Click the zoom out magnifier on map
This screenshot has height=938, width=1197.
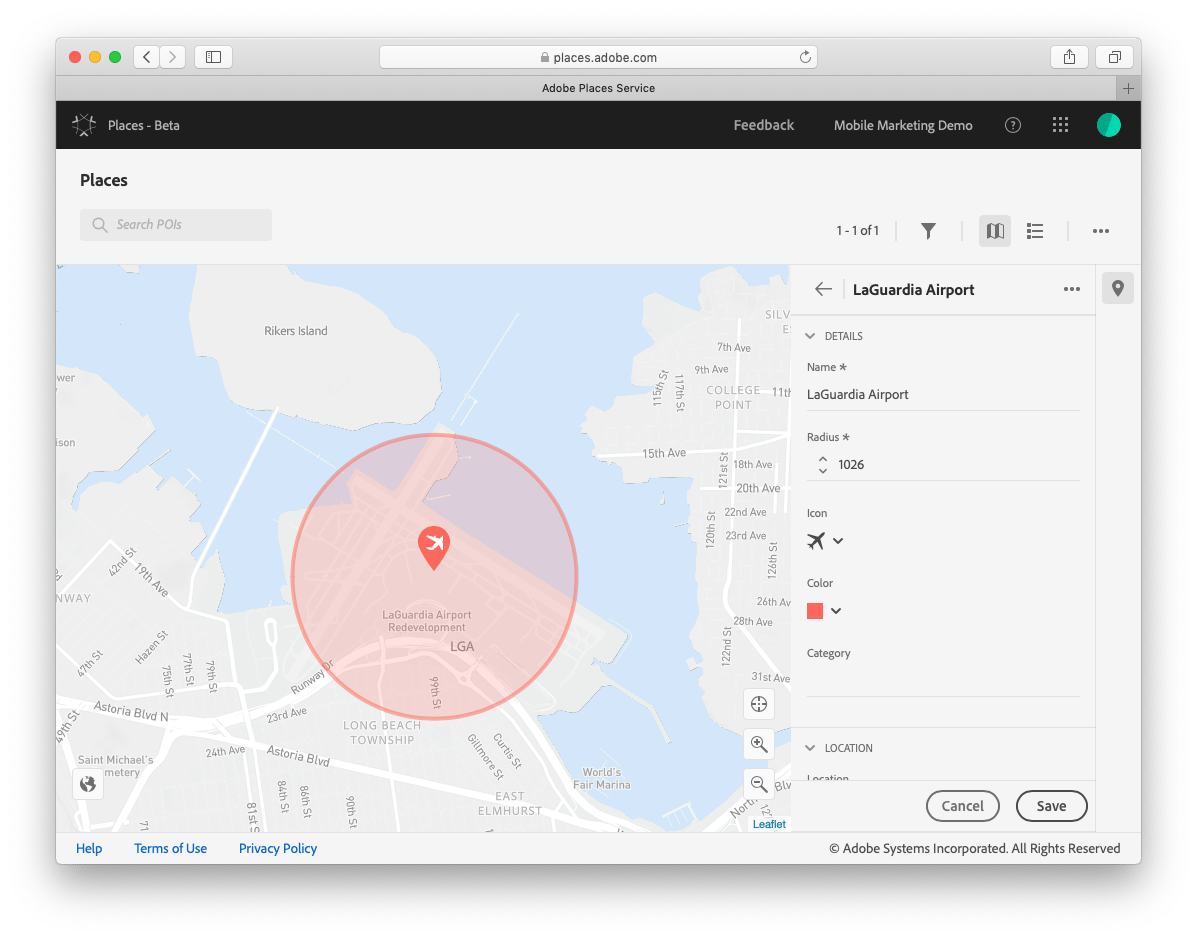tap(758, 784)
